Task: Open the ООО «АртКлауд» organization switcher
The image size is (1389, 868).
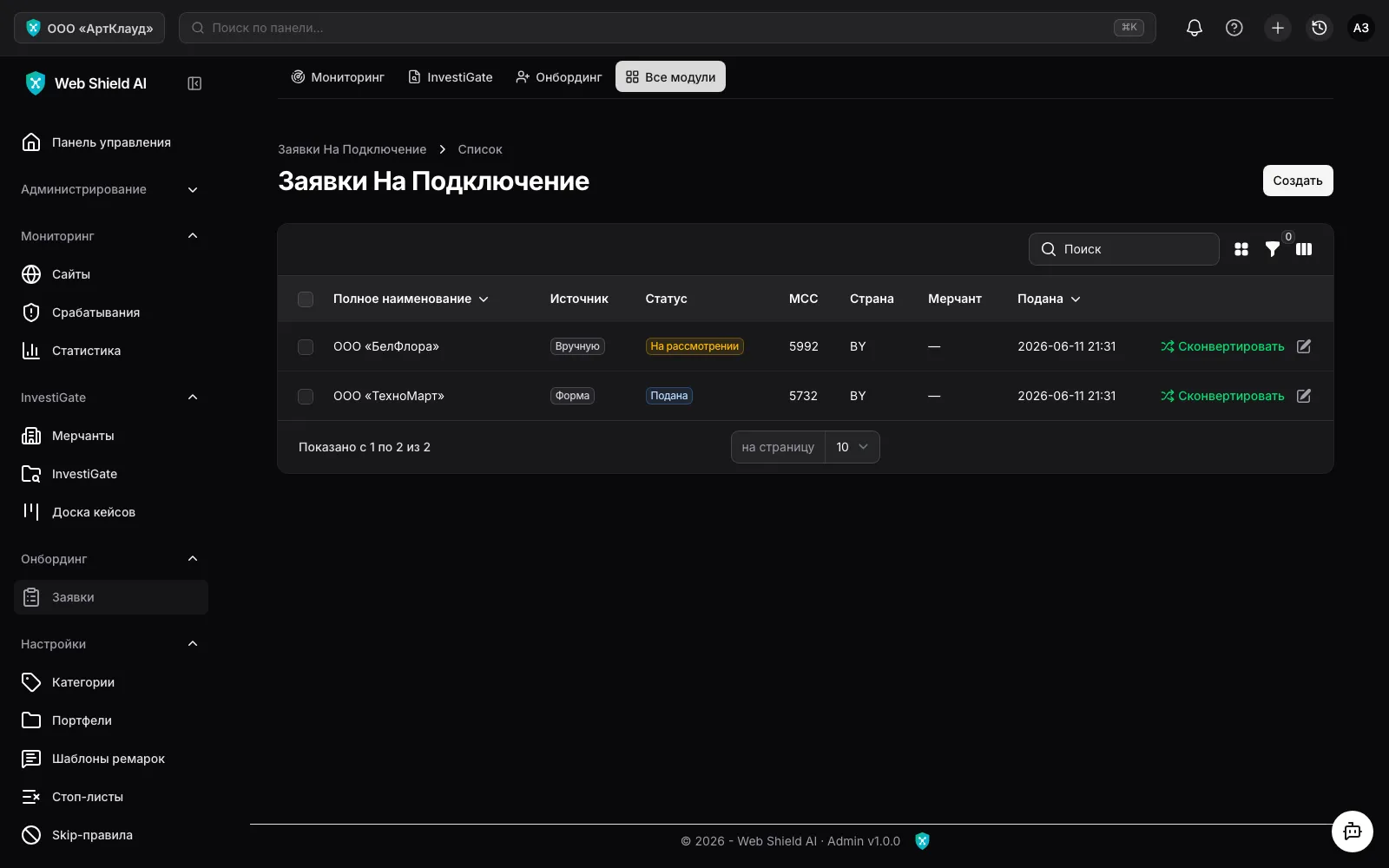Action: 89,28
